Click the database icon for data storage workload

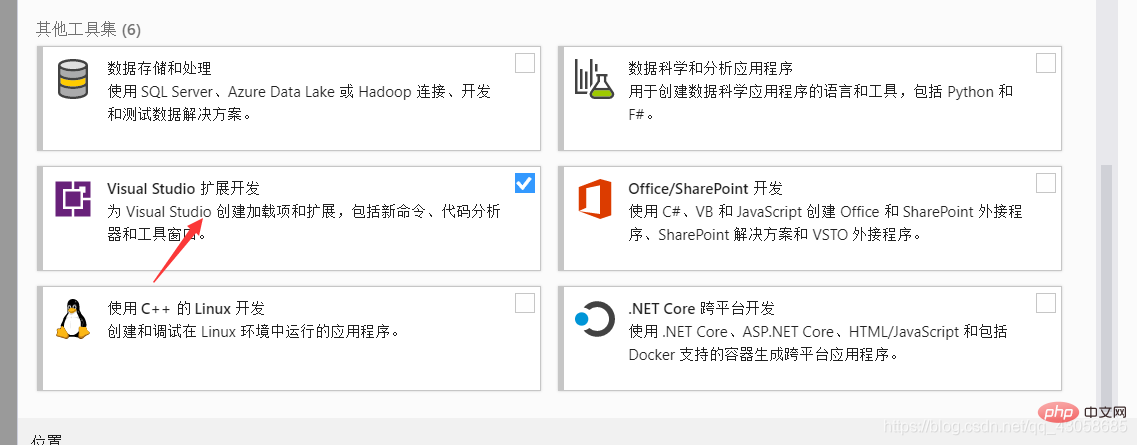point(73,80)
